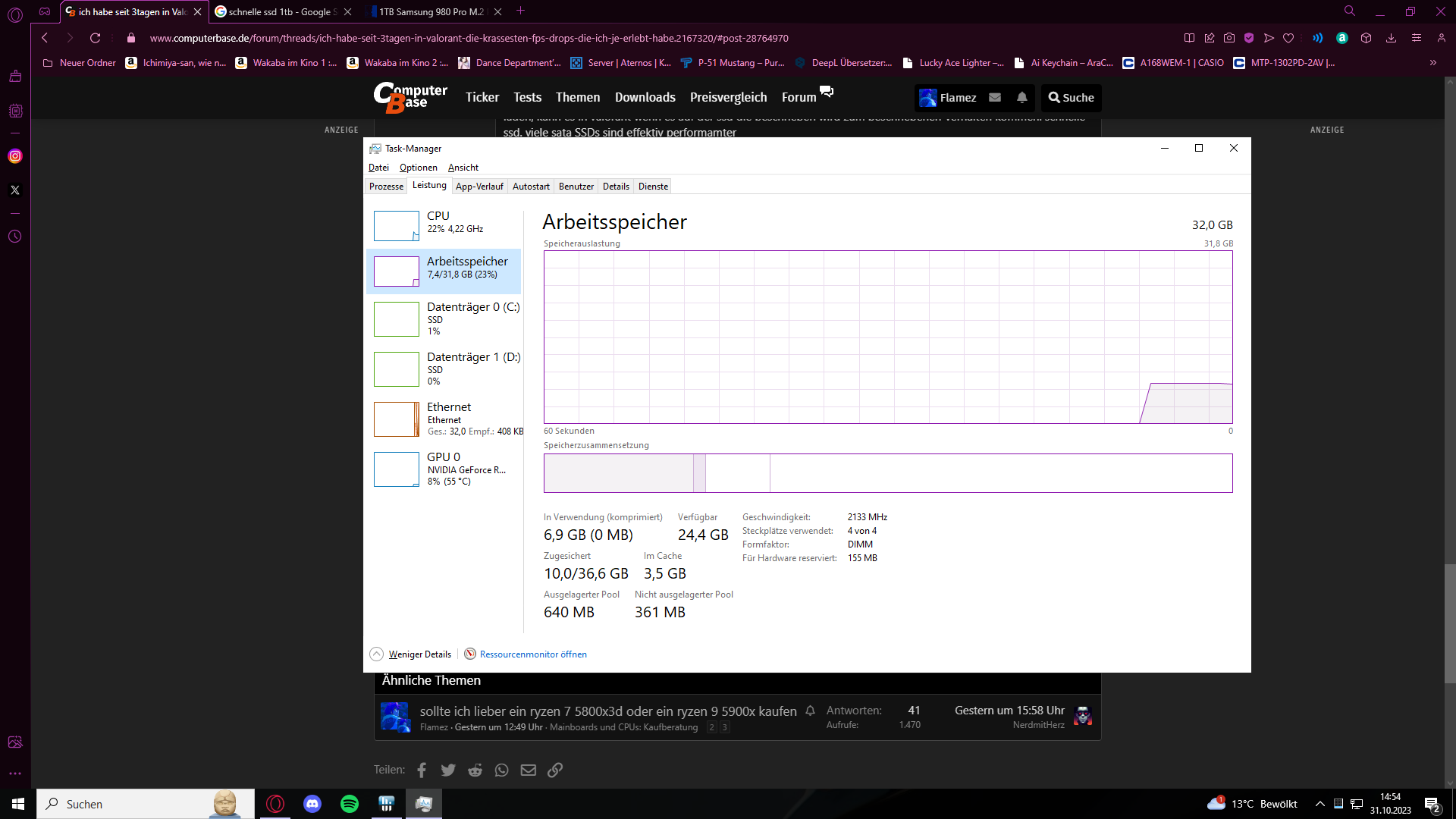Expand the bookmarks bar overflow chevron
The height and width of the screenshot is (819, 1456).
pyautogui.click(x=1432, y=63)
